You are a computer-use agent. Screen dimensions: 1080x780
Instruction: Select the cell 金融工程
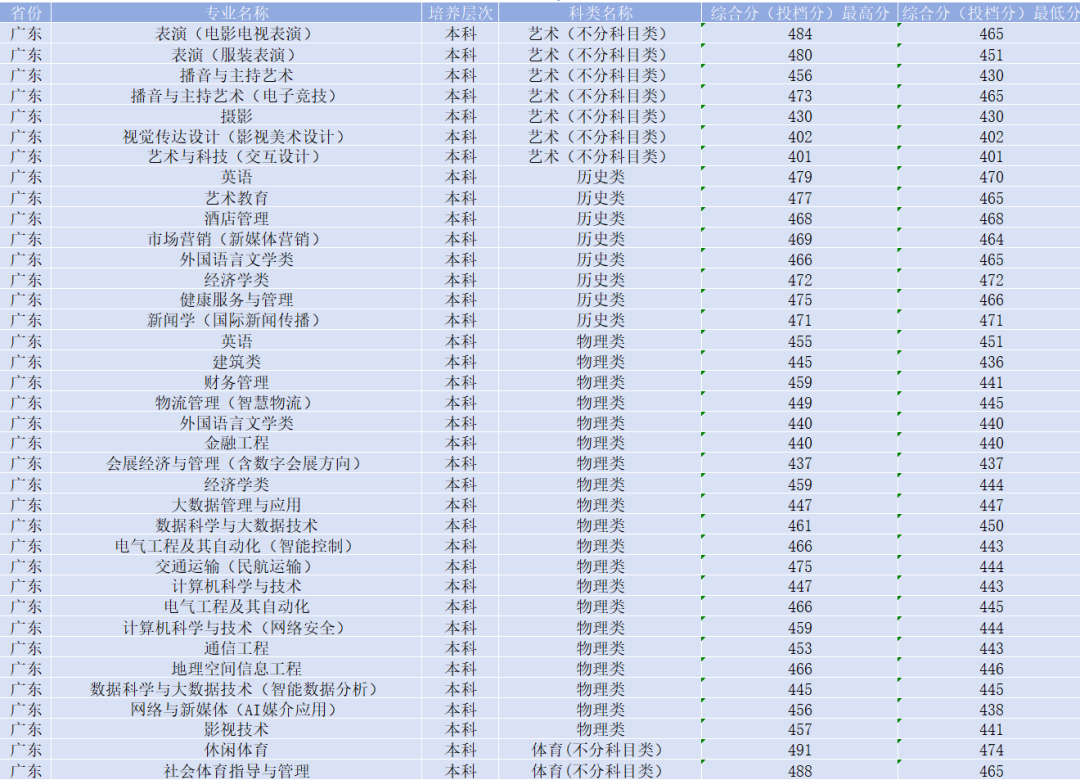(236, 443)
